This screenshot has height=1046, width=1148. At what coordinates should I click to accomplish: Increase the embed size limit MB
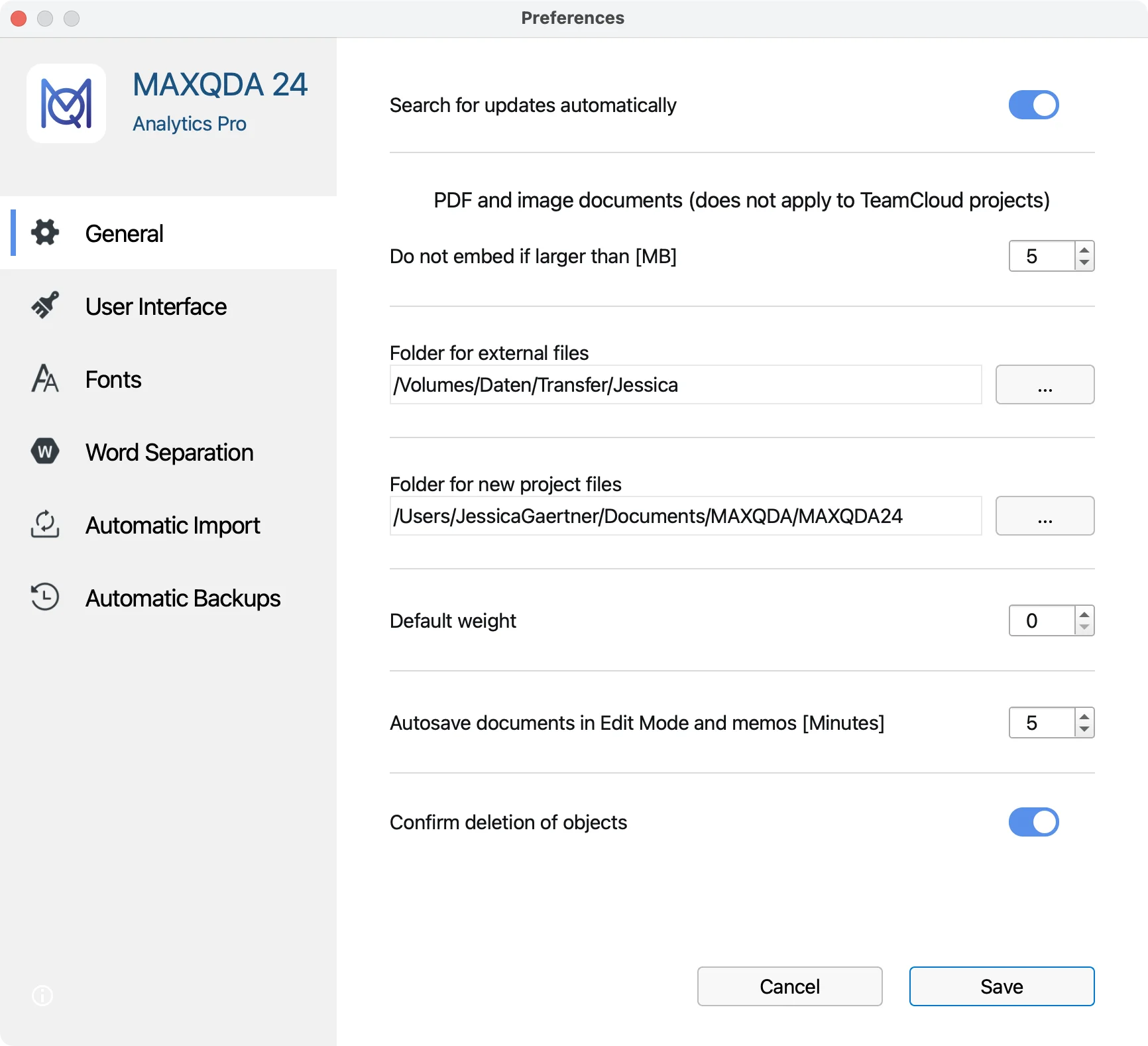point(1084,250)
